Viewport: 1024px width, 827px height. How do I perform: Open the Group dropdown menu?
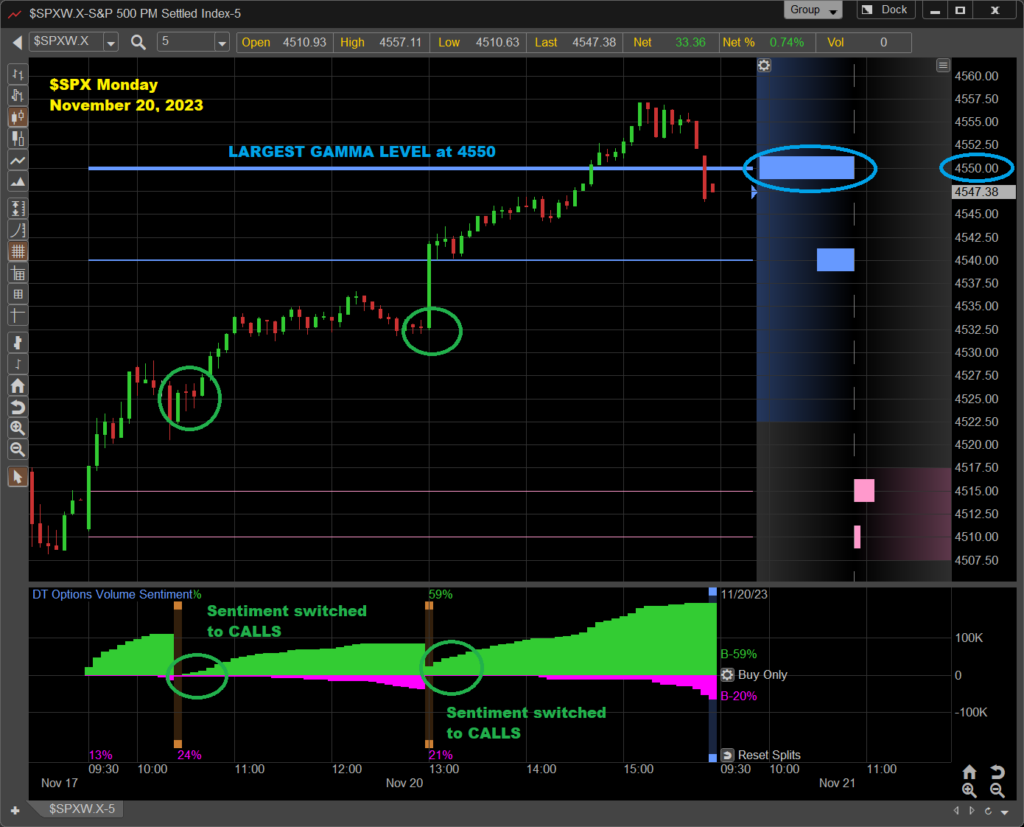pos(815,10)
